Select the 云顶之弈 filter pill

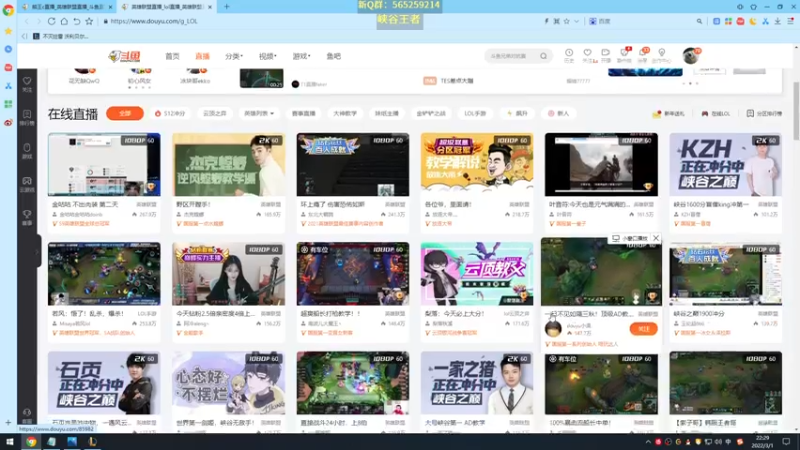click(x=215, y=113)
